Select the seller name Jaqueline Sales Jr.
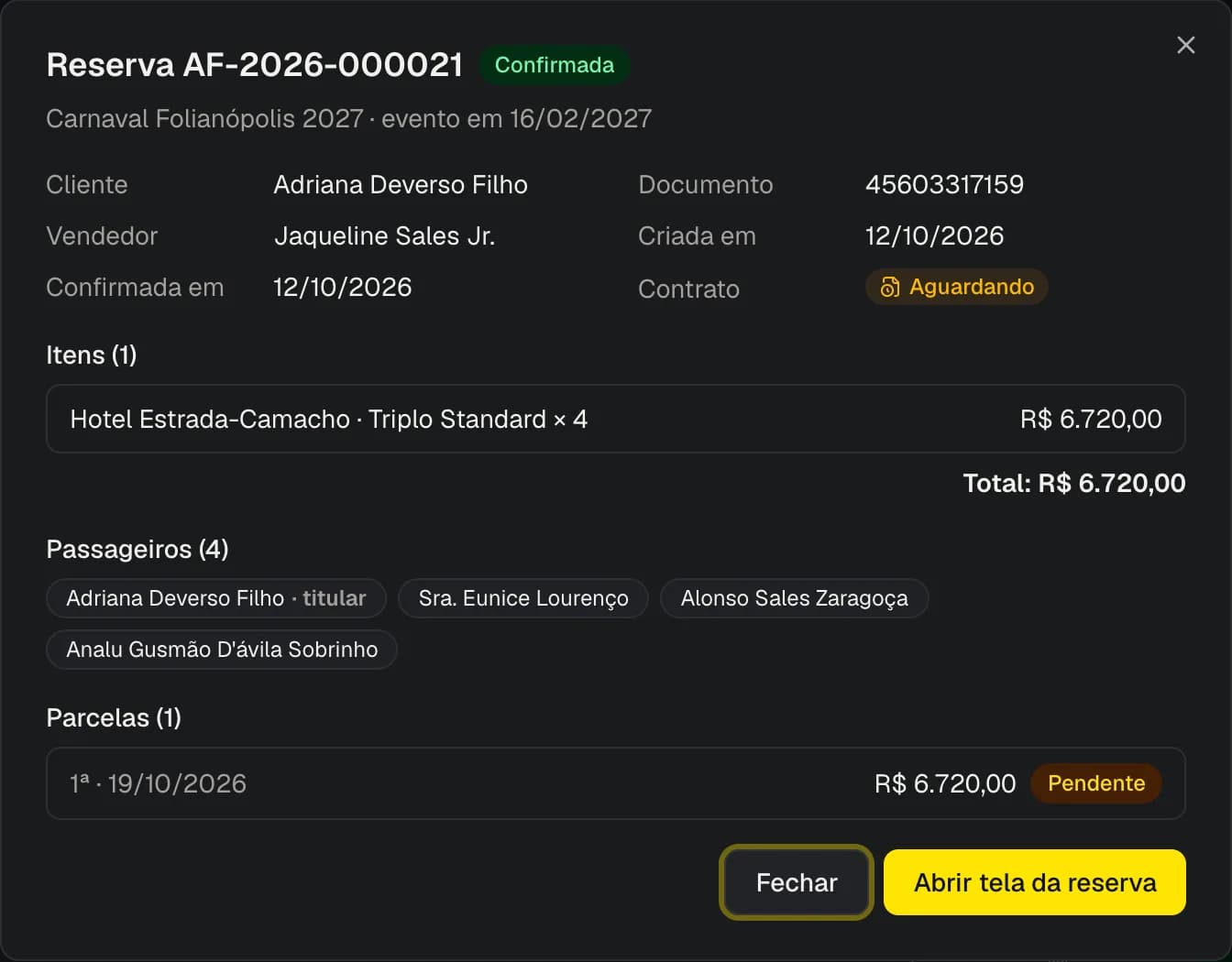1232x962 pixels. pos(385,236)
